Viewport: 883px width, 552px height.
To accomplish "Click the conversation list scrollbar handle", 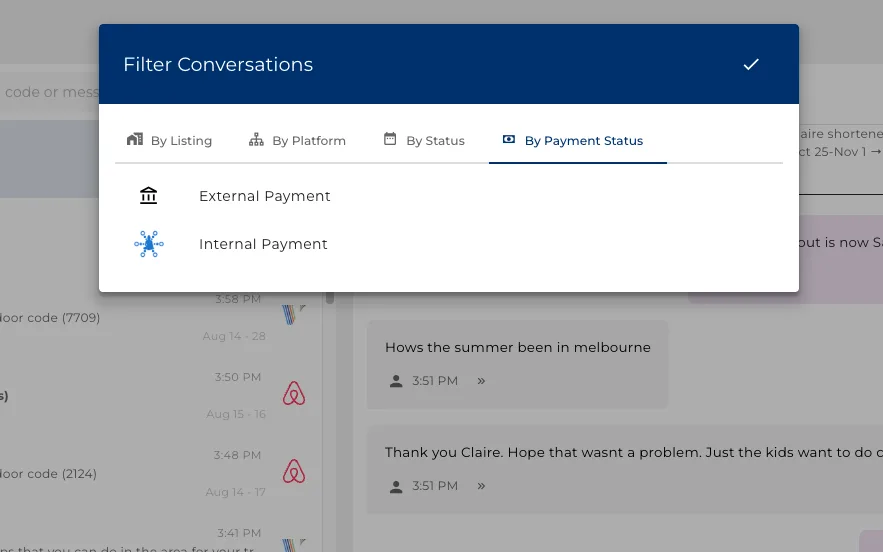I will click(330, 297).
